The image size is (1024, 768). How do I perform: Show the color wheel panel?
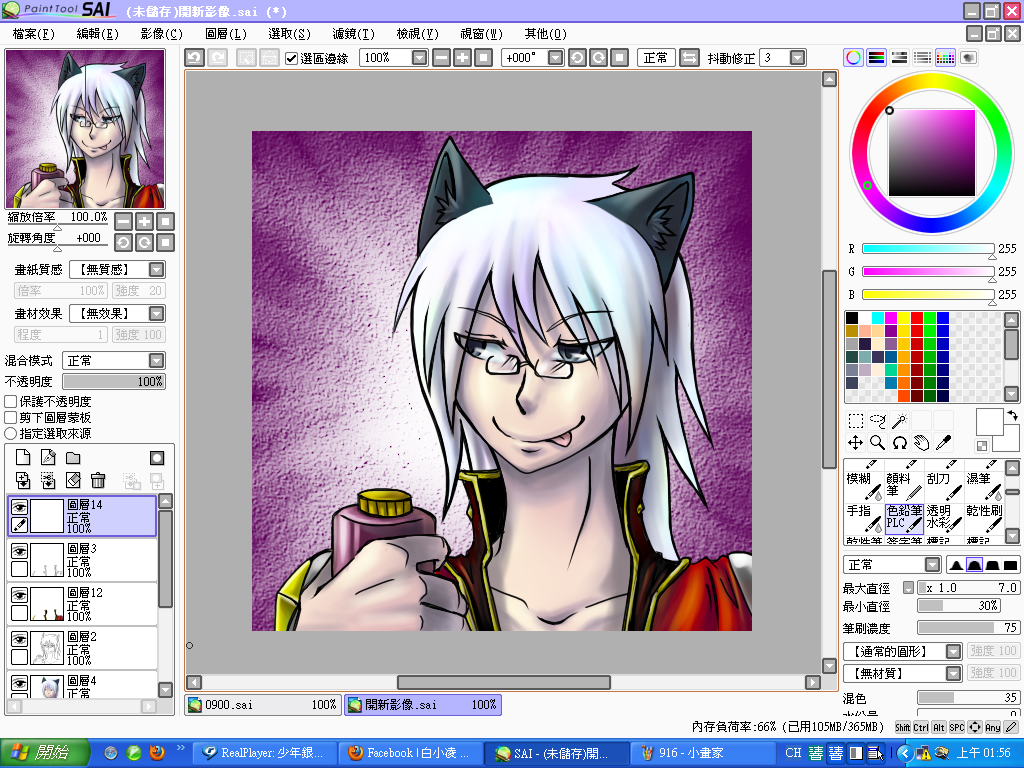tap(854, 57)
